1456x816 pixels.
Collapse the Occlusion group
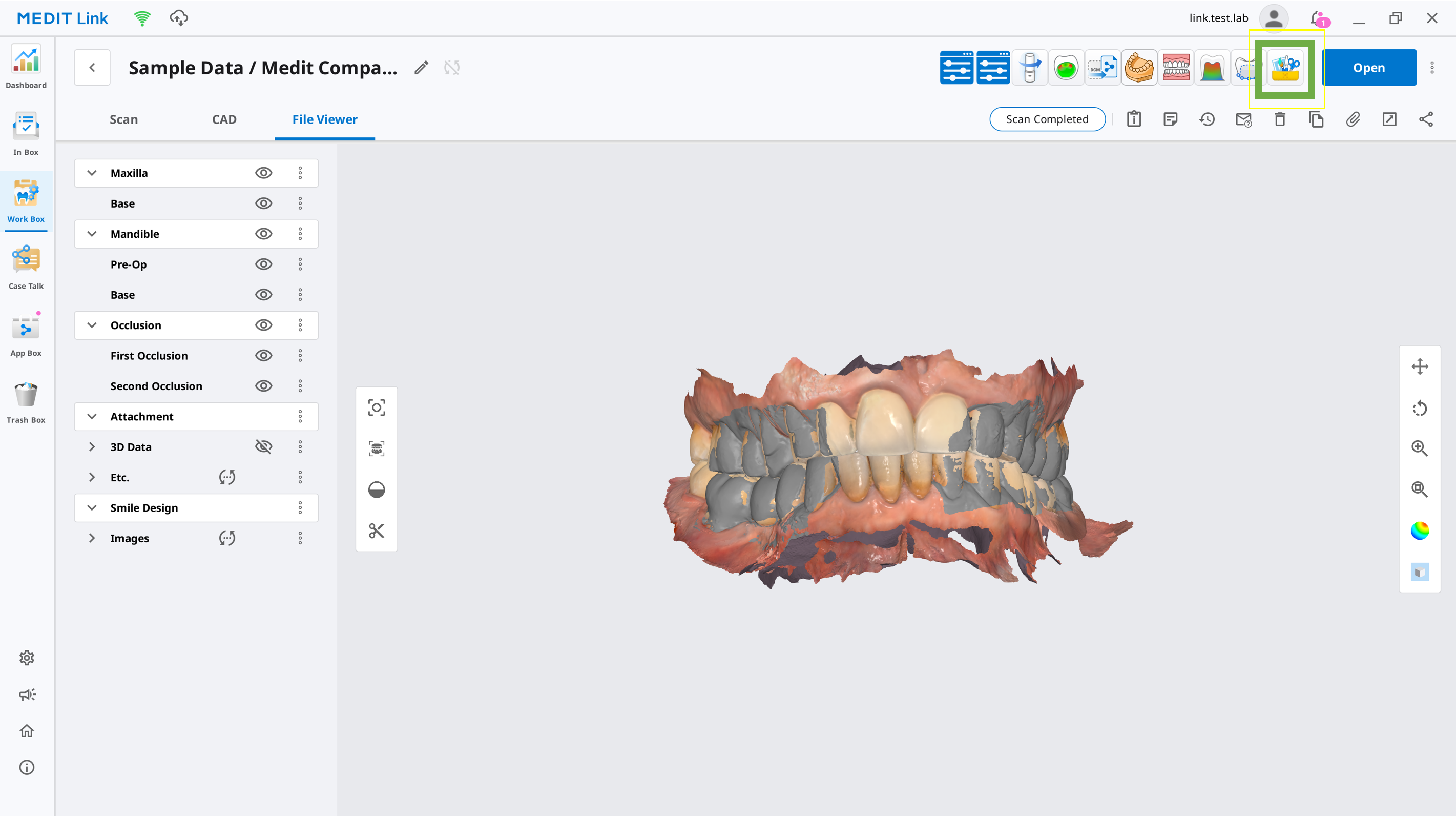click(x=92, y=325)
